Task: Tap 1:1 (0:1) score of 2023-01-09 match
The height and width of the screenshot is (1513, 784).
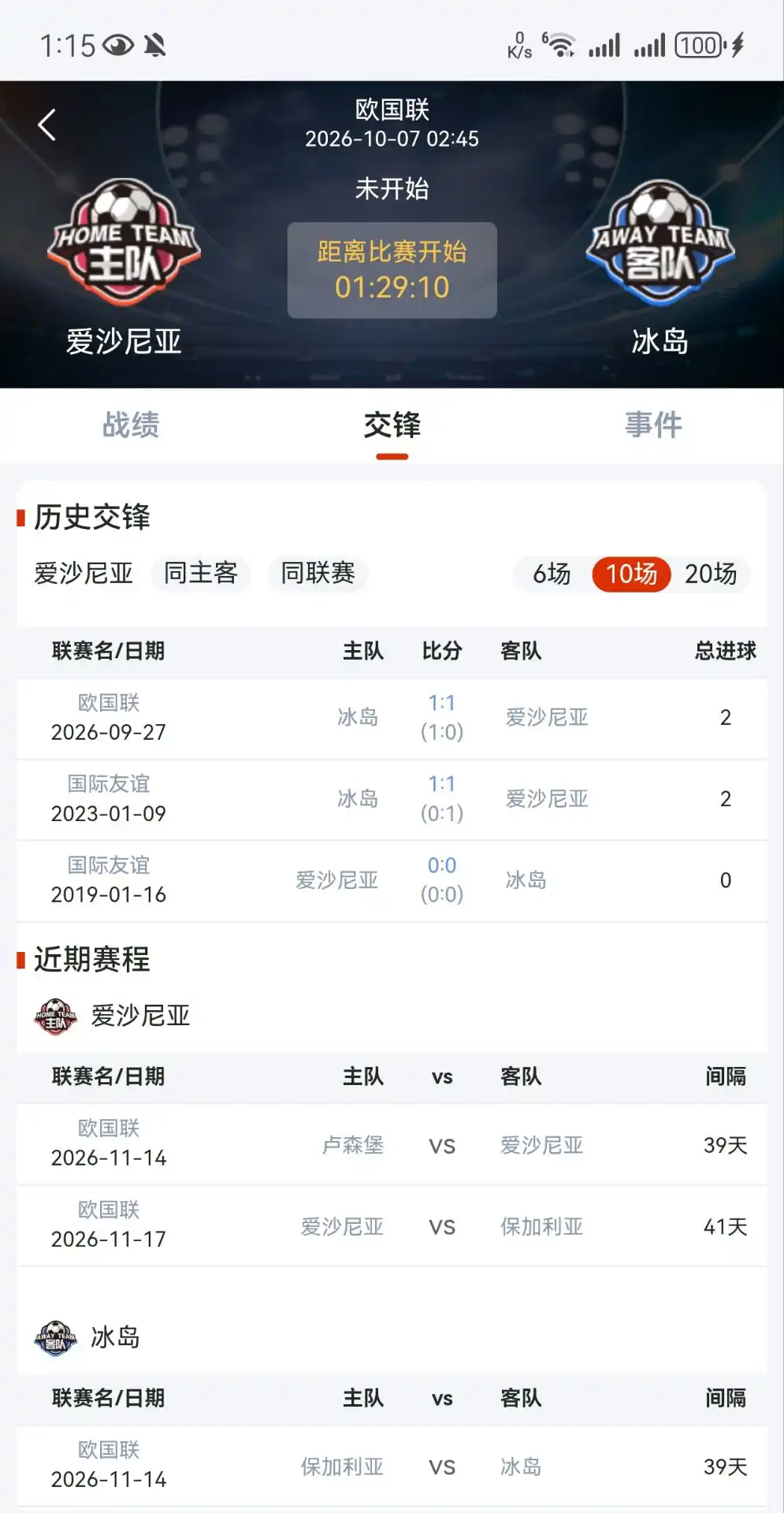Action: coord(442,798)
